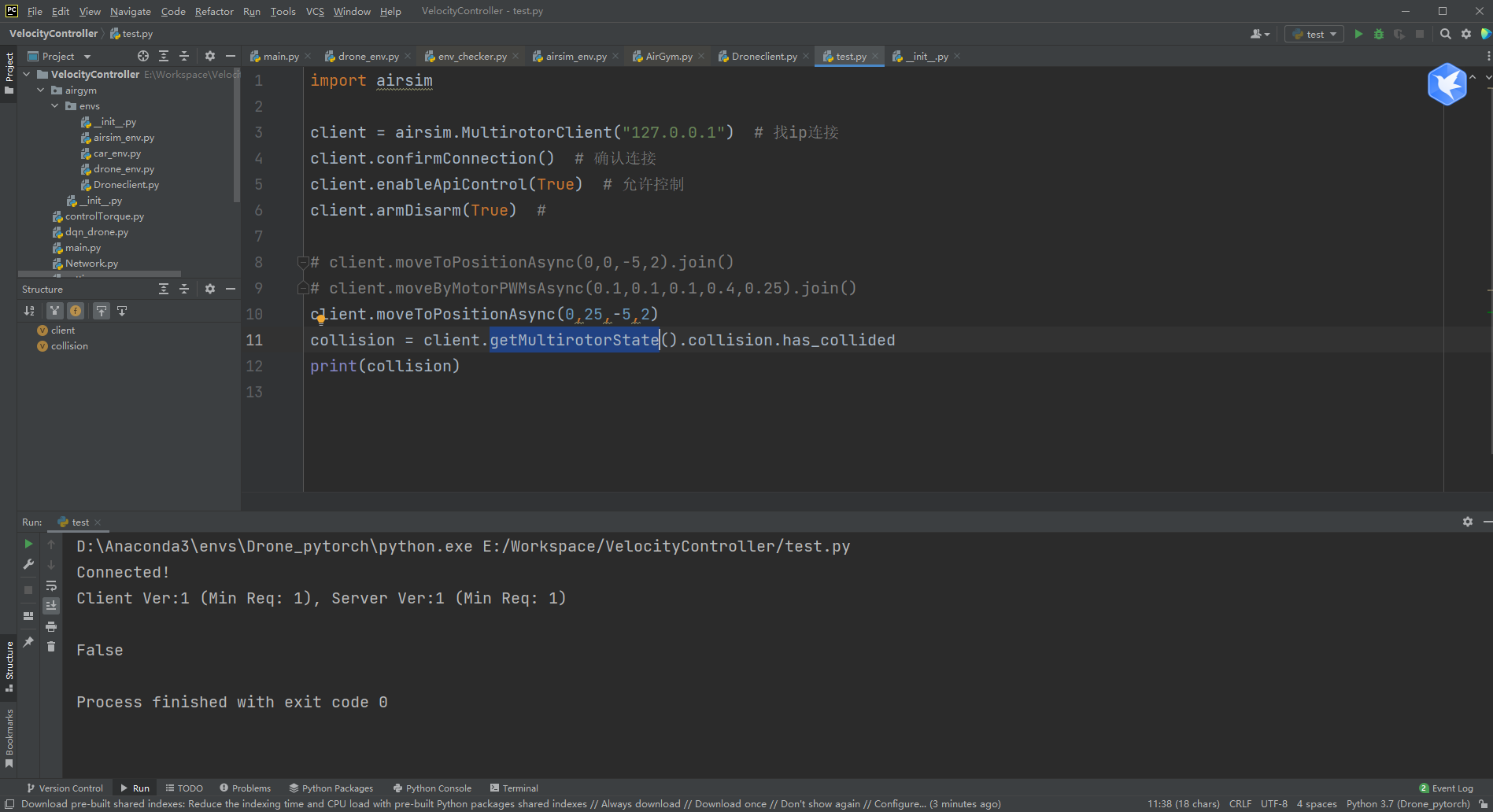Open the TODO tool window

pyautogui.click(x=184, y=788)
